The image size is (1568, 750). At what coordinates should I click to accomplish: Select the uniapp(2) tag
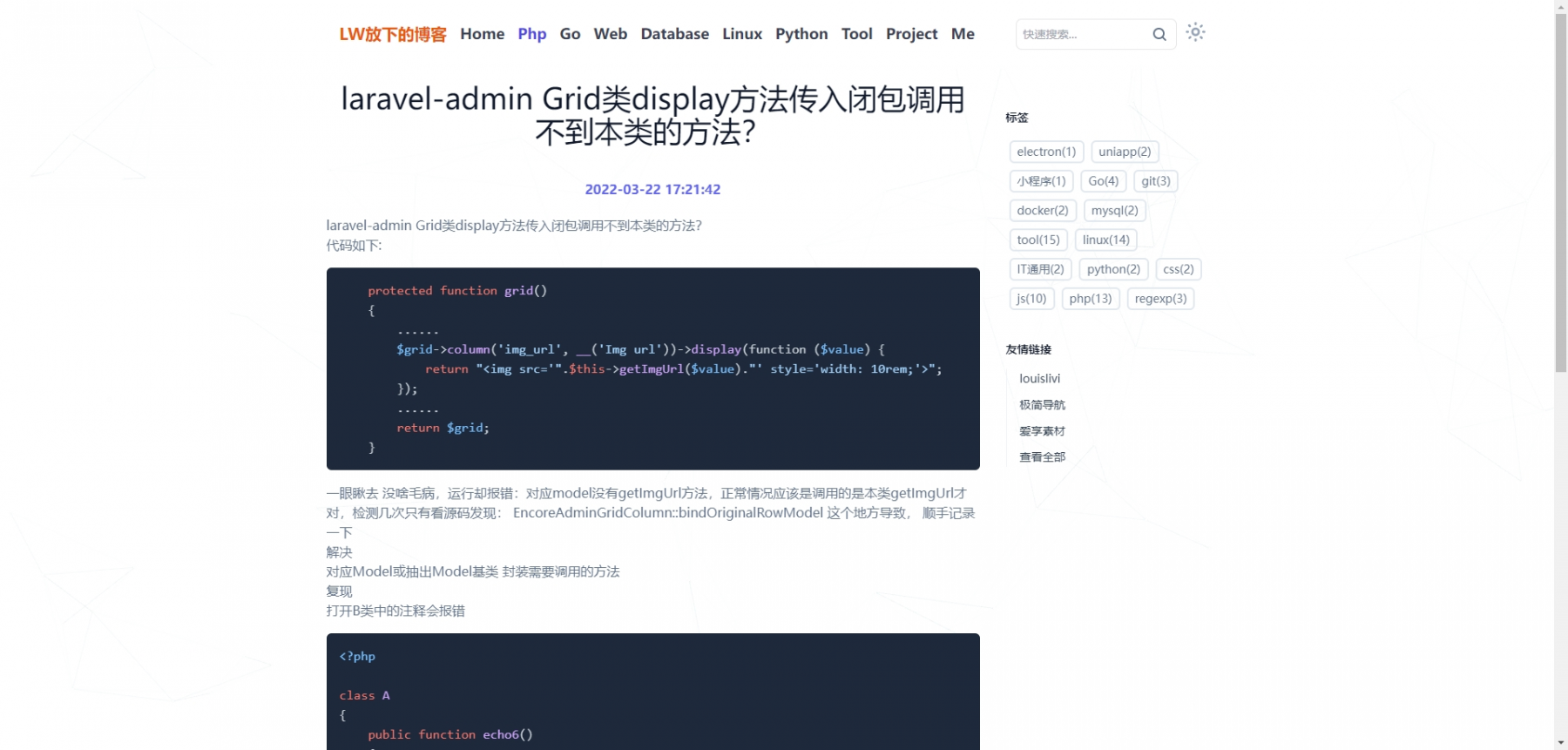1125,152
